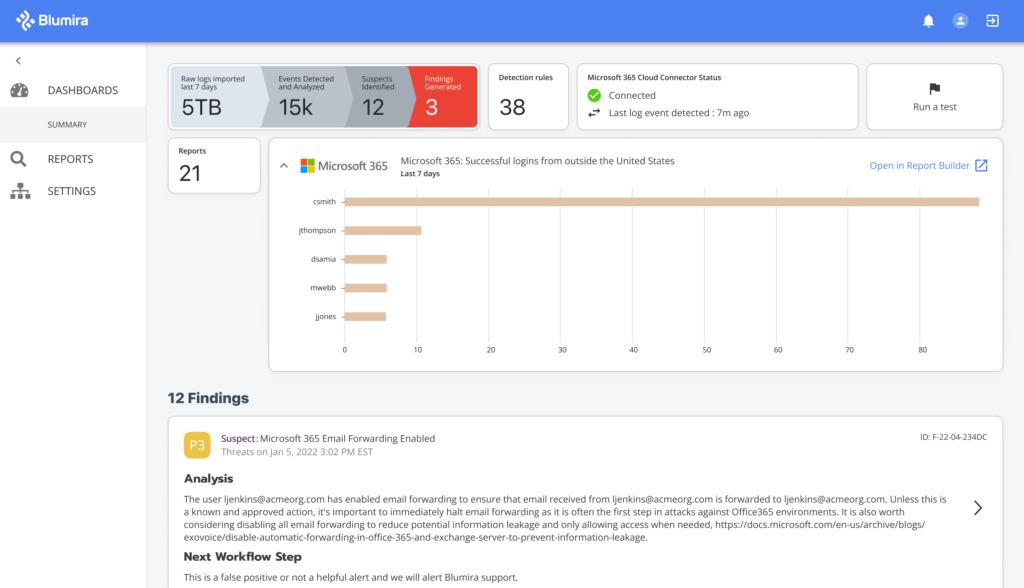Click the Reports magnifier icon in sidebar
The image size is (1024, 588).
pos(20,158)
